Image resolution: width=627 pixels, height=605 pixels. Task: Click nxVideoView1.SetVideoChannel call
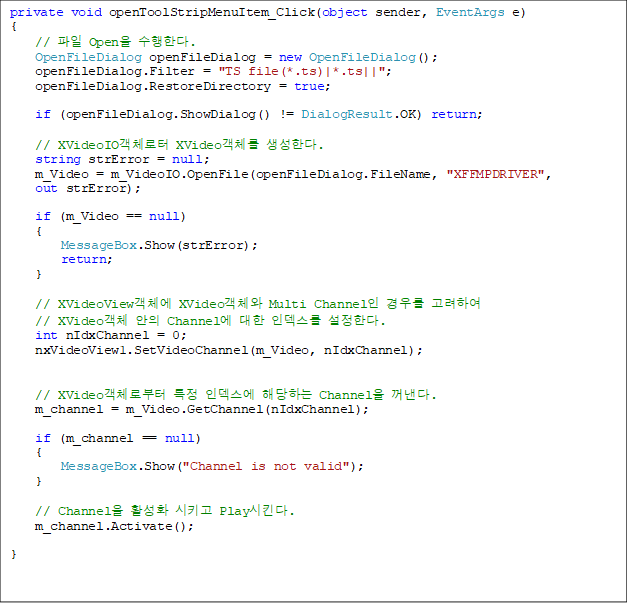[229, 350]
